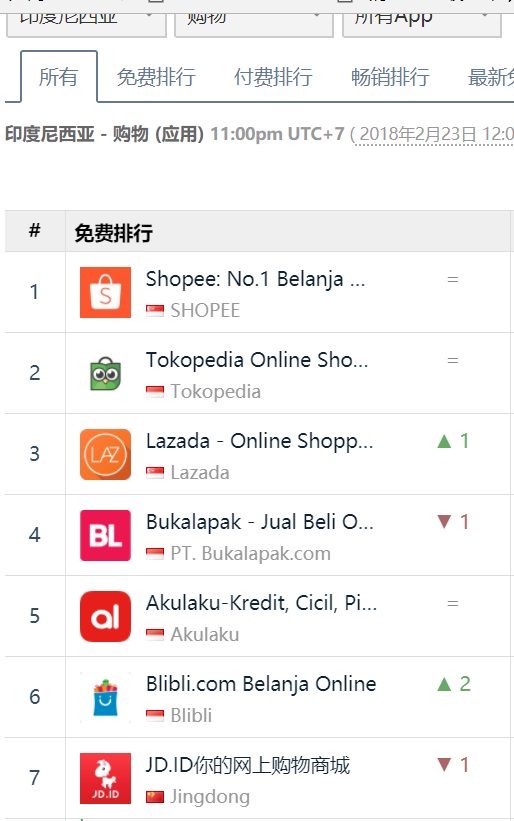Open the Tokopedia Online Shopping title link
514x821 pixels.
tap(257, 360)
